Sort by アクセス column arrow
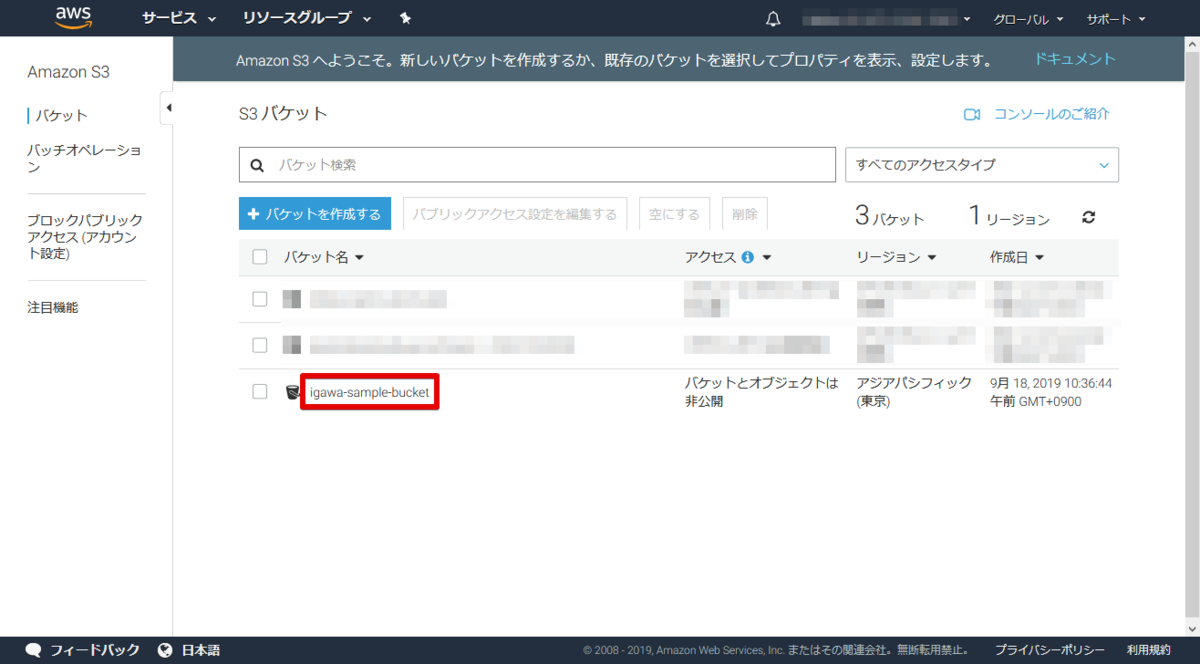This screenshot has height=664, width=1200. [x=767, y=258]
